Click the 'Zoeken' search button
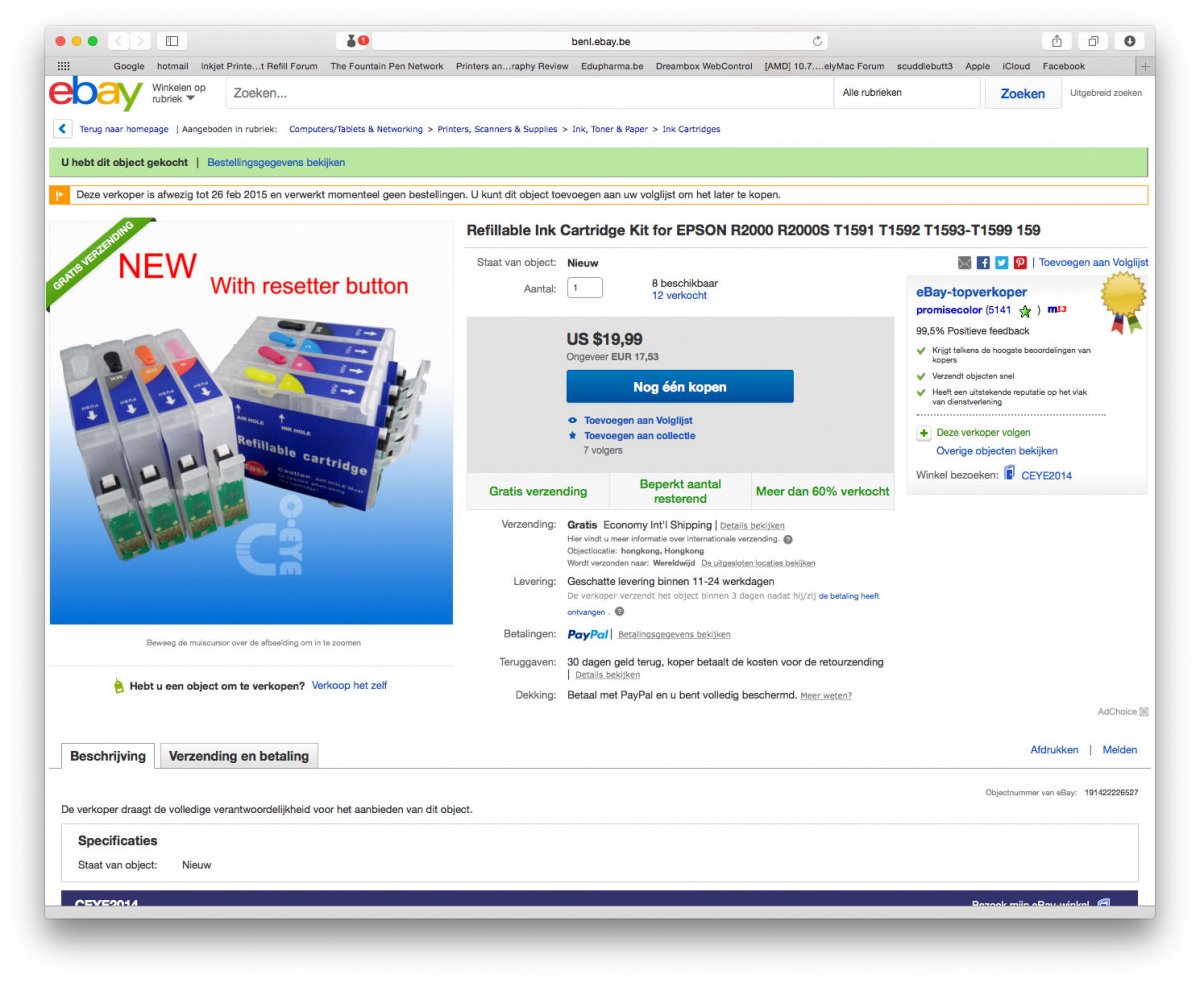The width and height of the screenshot is (1200, 983). [x=1023, y=93]
